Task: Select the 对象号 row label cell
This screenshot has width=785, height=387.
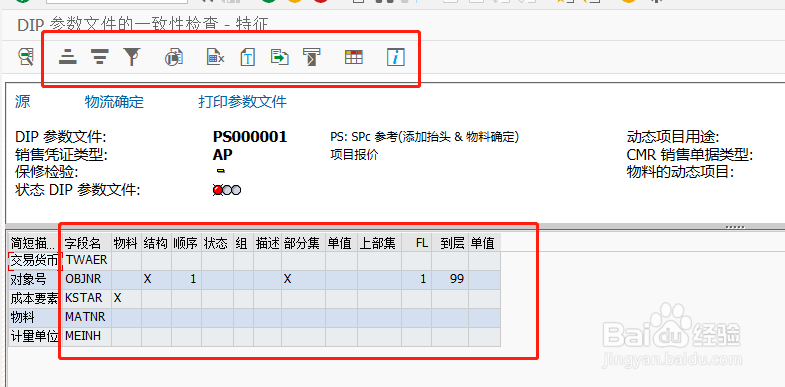Action: [x=35, y=279]
